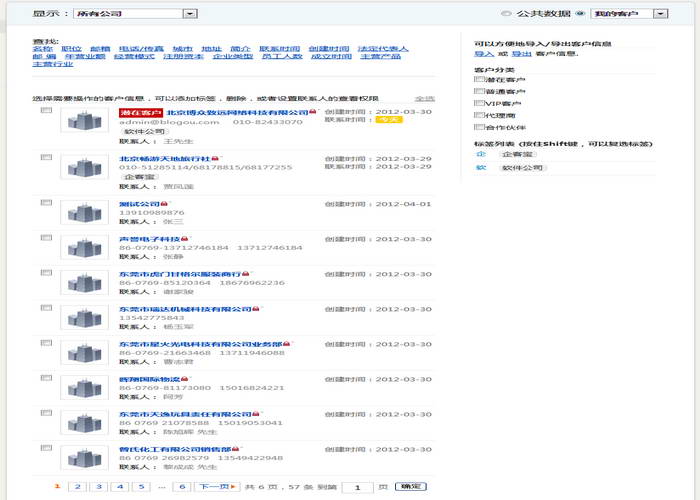Viewport: 700px width, 500px height.
Task: Filter search by 主营行业
Action: point(53,64)
